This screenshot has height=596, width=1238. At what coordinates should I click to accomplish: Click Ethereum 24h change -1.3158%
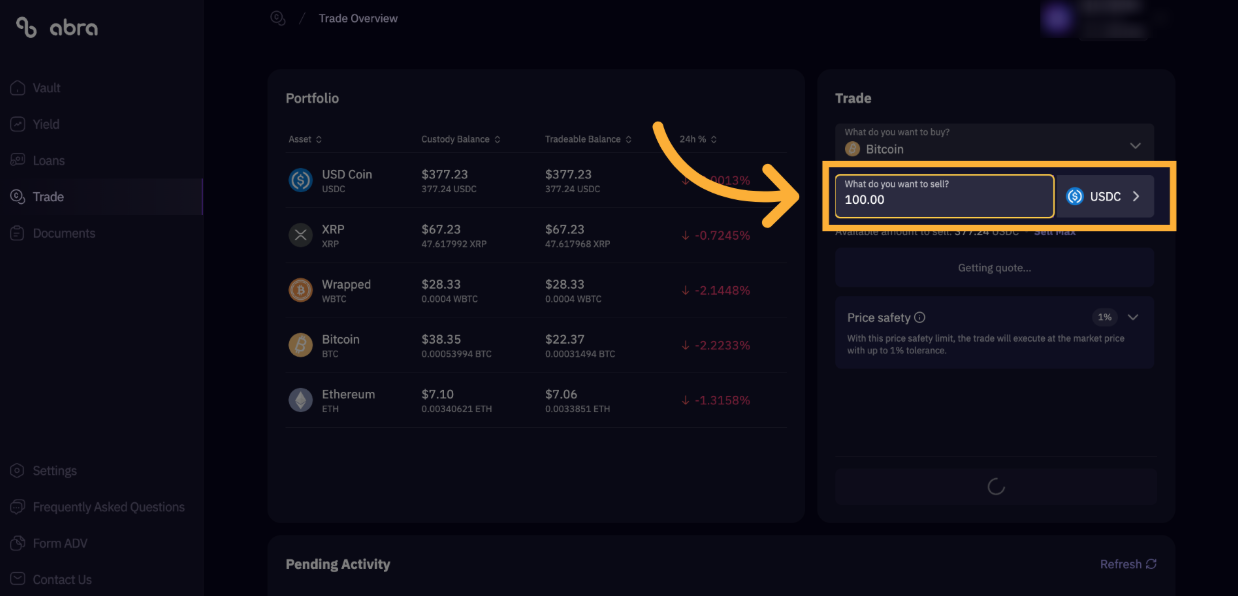[x=715, y=400]
